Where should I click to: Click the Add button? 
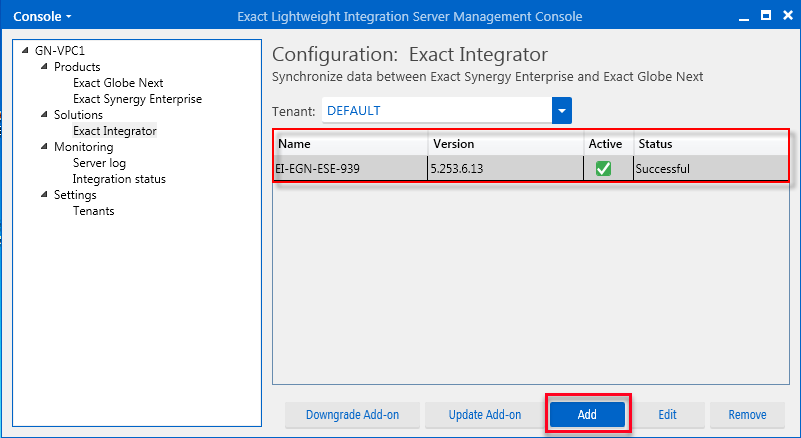point(587,414)
